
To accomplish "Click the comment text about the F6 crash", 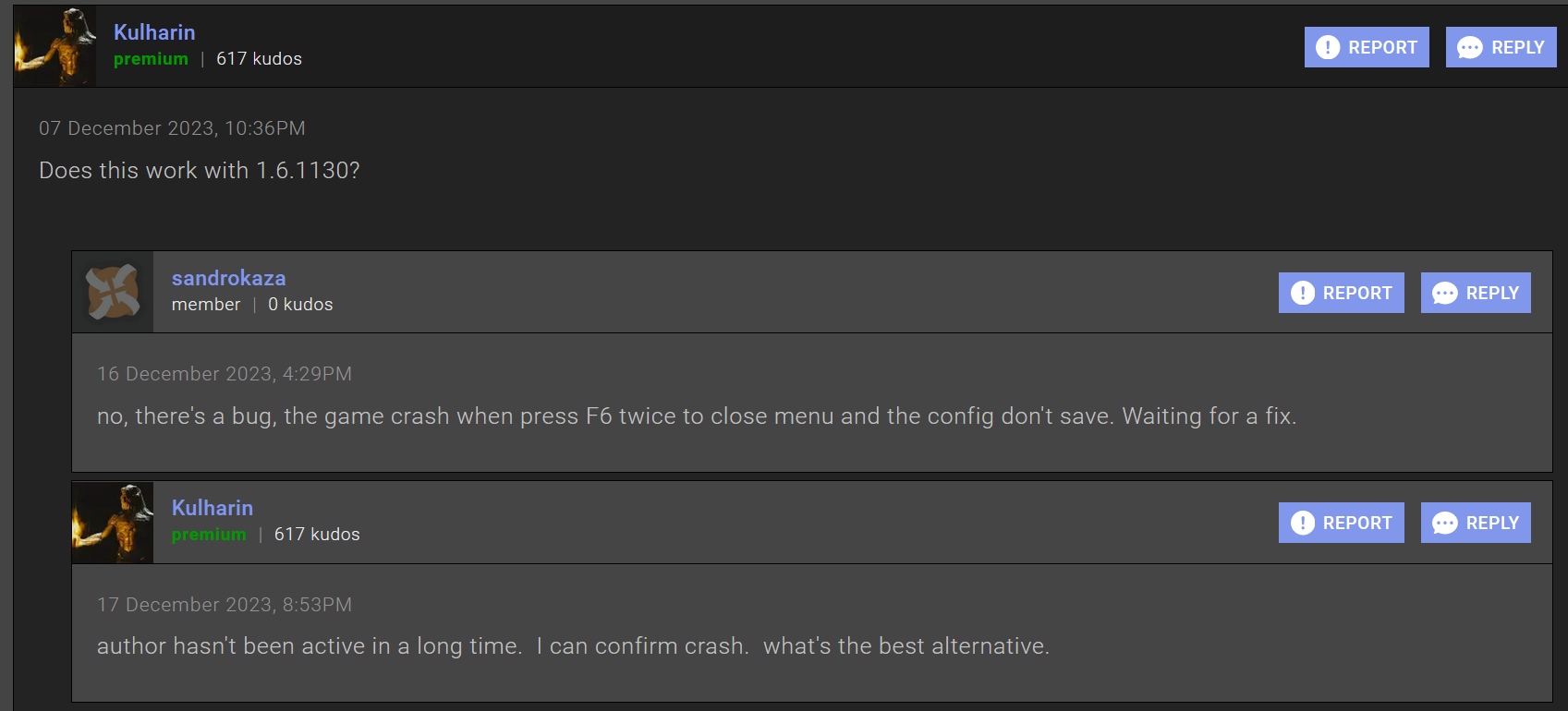I will coord(697,416).
